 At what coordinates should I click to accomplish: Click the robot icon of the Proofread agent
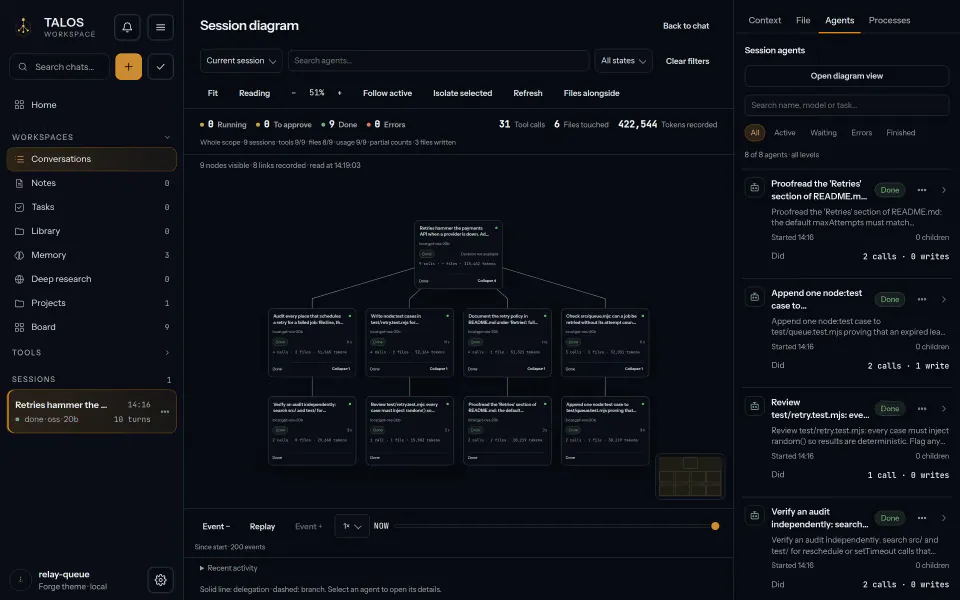(x=754, y=188)
